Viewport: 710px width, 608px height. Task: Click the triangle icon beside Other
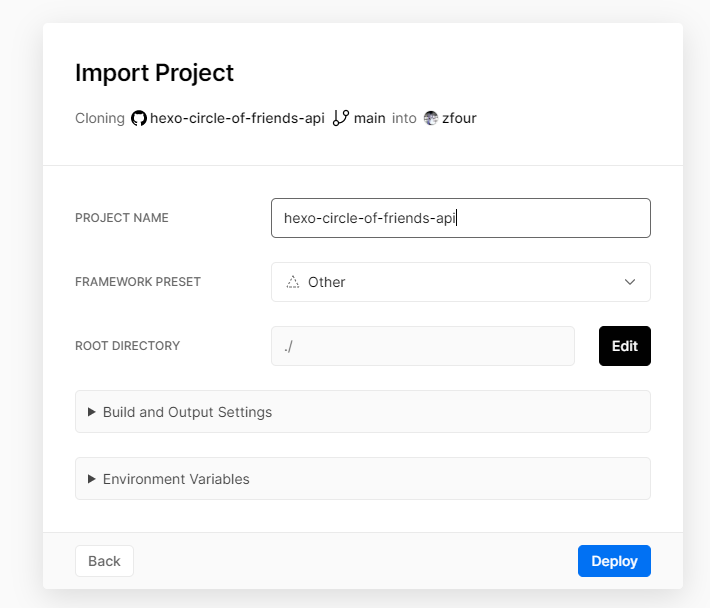pos(293,282)
